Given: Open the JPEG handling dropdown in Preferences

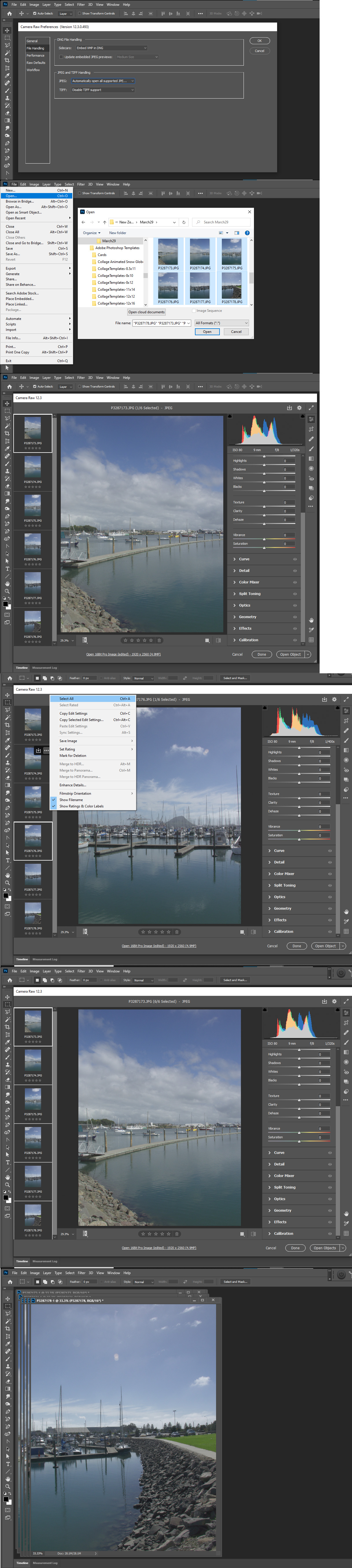Looking at the screenshot, I should [102, 81].
